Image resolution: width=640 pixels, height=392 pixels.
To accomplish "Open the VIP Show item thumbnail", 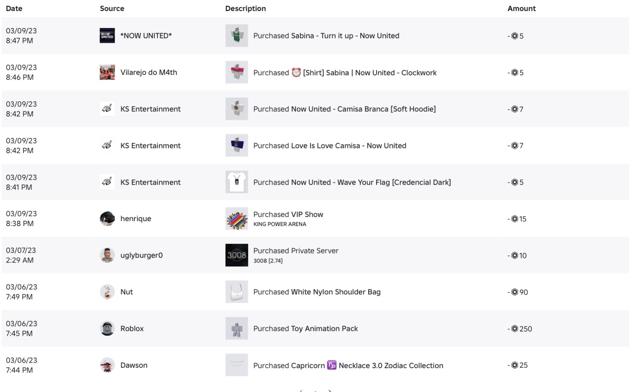I will point(237,218).
